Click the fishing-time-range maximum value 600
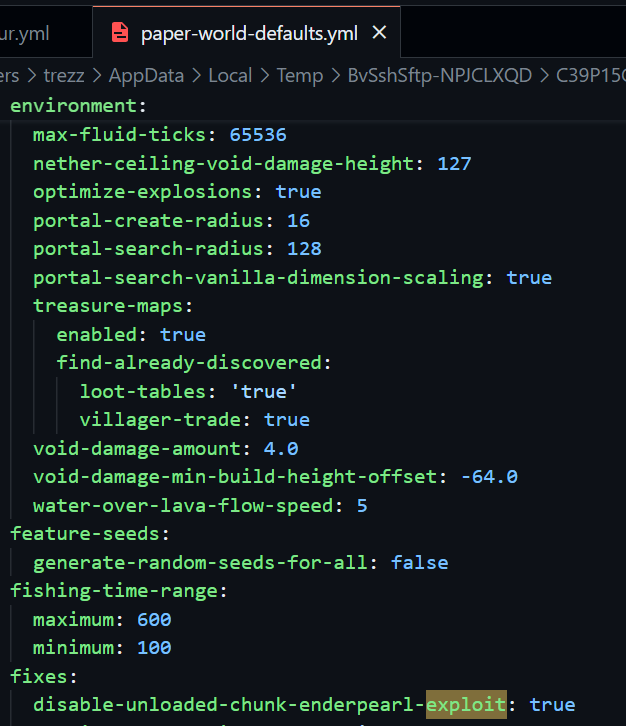Viewport: 626px width, 726px height. pos(154,620)
